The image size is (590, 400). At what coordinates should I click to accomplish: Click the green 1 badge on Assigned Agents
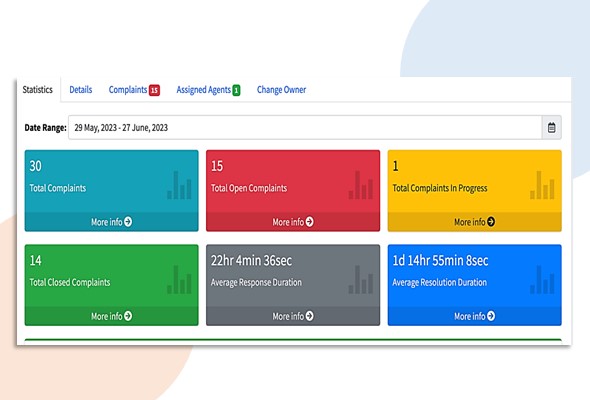click(x=236, y=90)
